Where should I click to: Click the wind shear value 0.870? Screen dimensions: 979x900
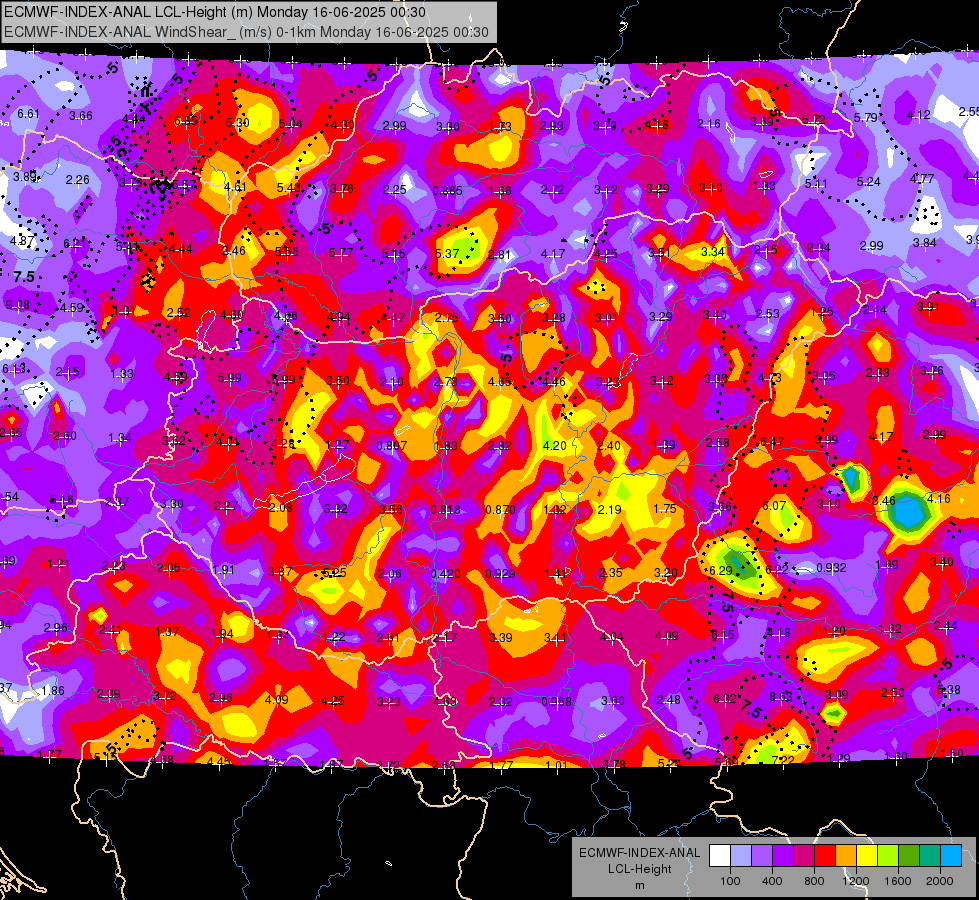(x=501, y=510)
